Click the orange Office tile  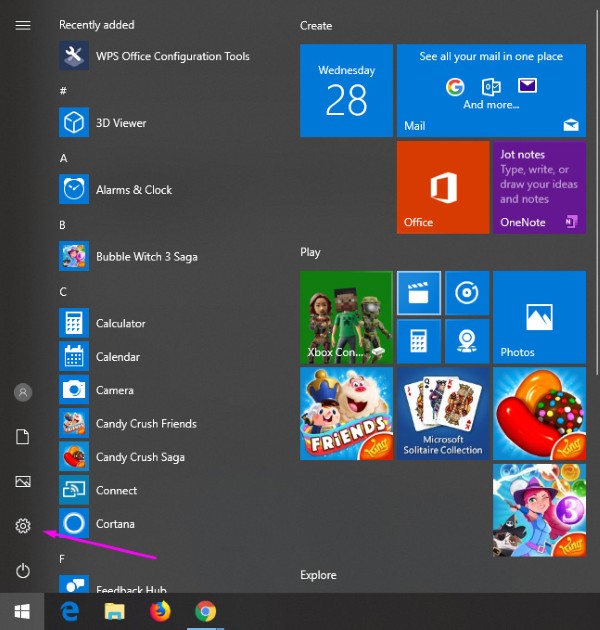(441, 187)
